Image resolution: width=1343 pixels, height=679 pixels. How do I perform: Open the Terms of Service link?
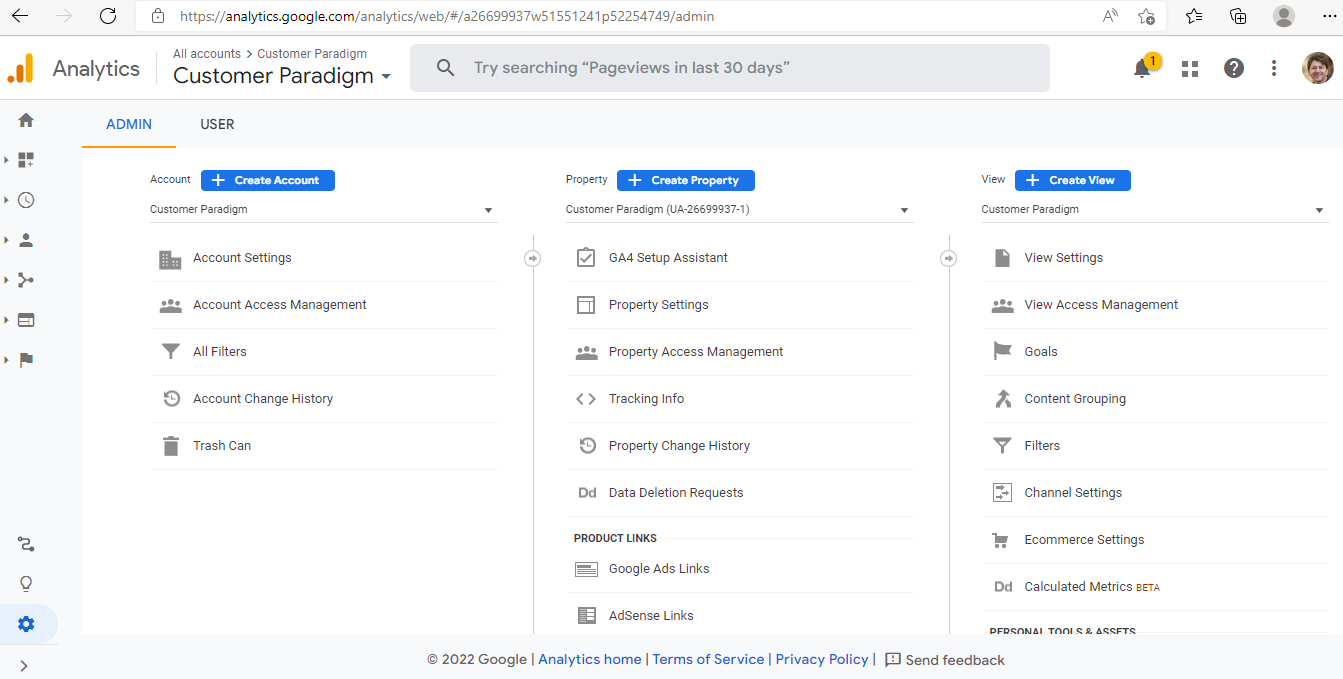click(x=709, y=660)
